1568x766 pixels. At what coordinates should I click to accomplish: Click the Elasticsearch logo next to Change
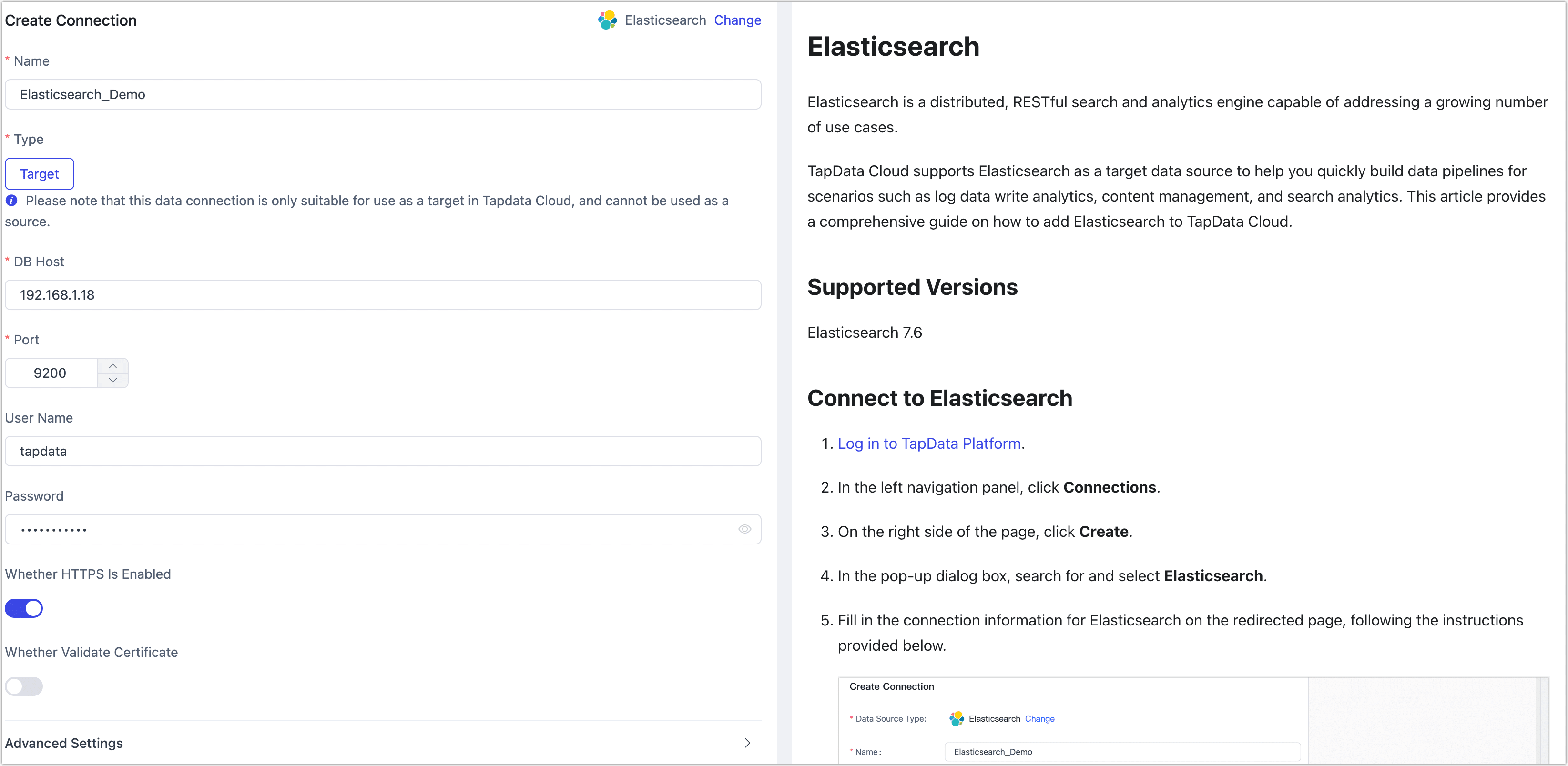[607, 20]
